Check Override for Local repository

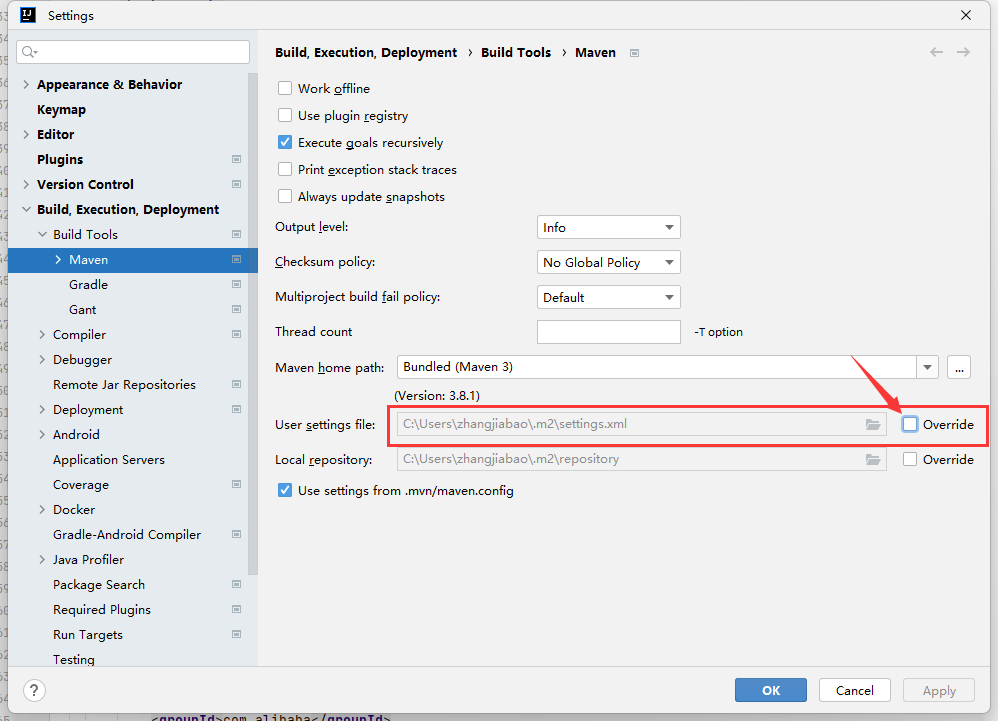coord(910,459)
